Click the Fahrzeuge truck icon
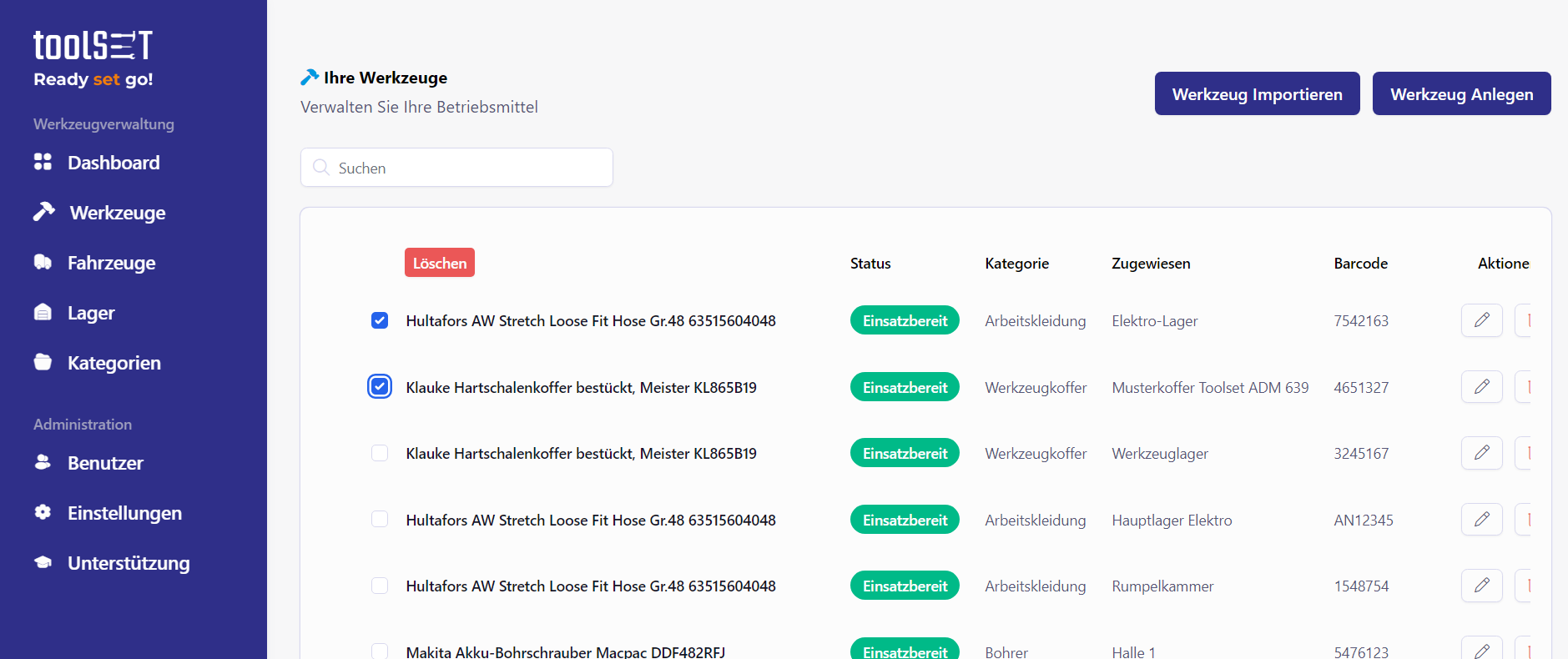Screen dimensions: 1568x659 point(43,262)
